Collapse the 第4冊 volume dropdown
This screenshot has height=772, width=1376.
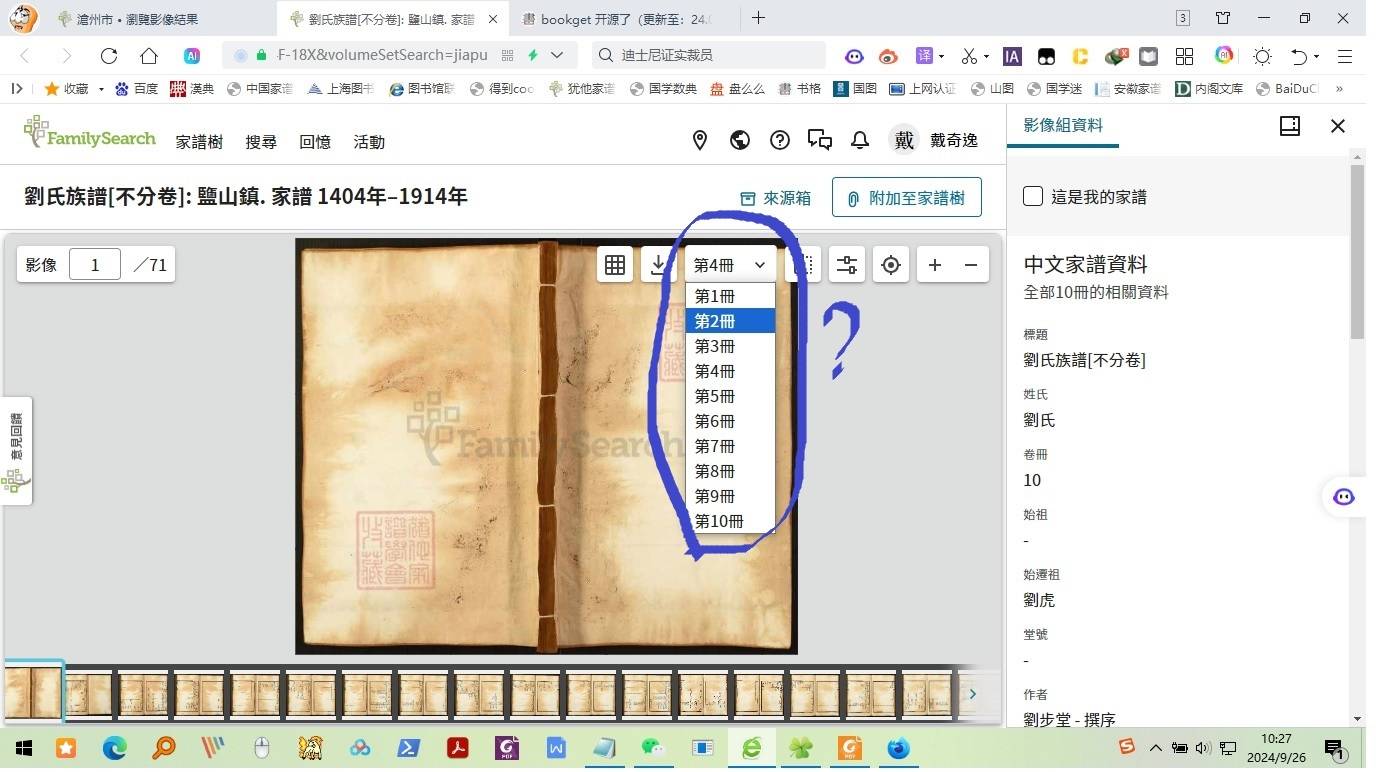tap(730, 265)
